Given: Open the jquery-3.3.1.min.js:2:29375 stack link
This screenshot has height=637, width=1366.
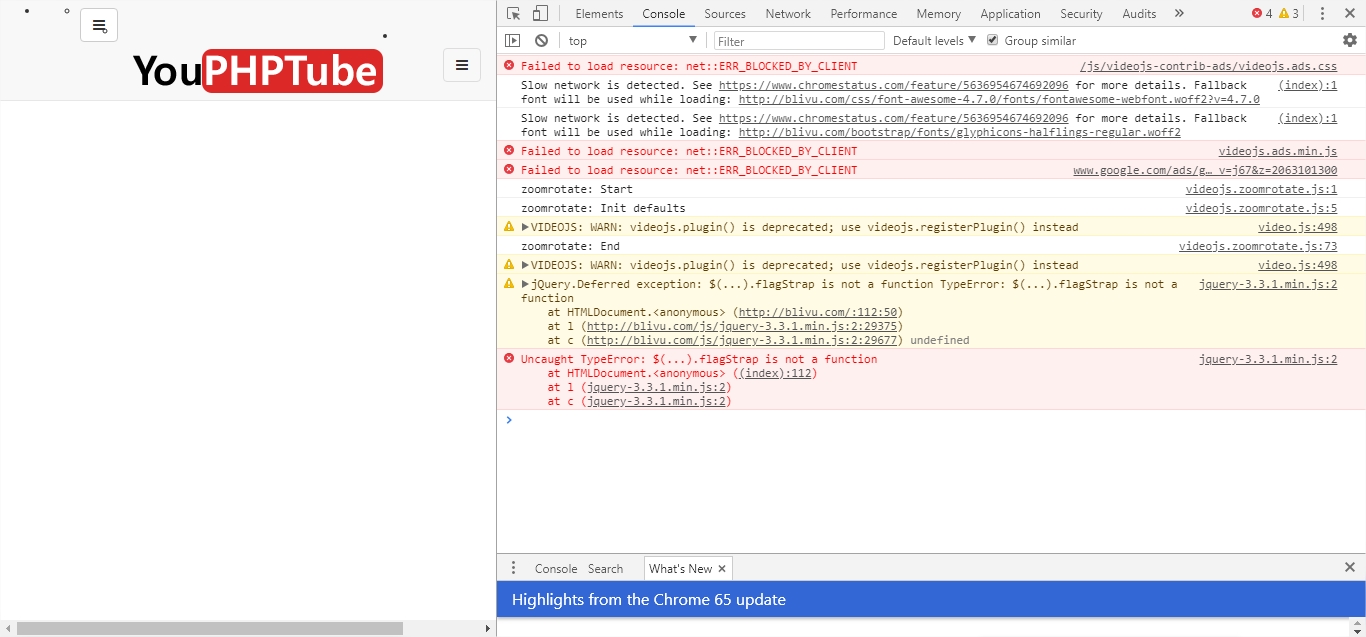Looking at the screenshot, I should pos(743,326).
